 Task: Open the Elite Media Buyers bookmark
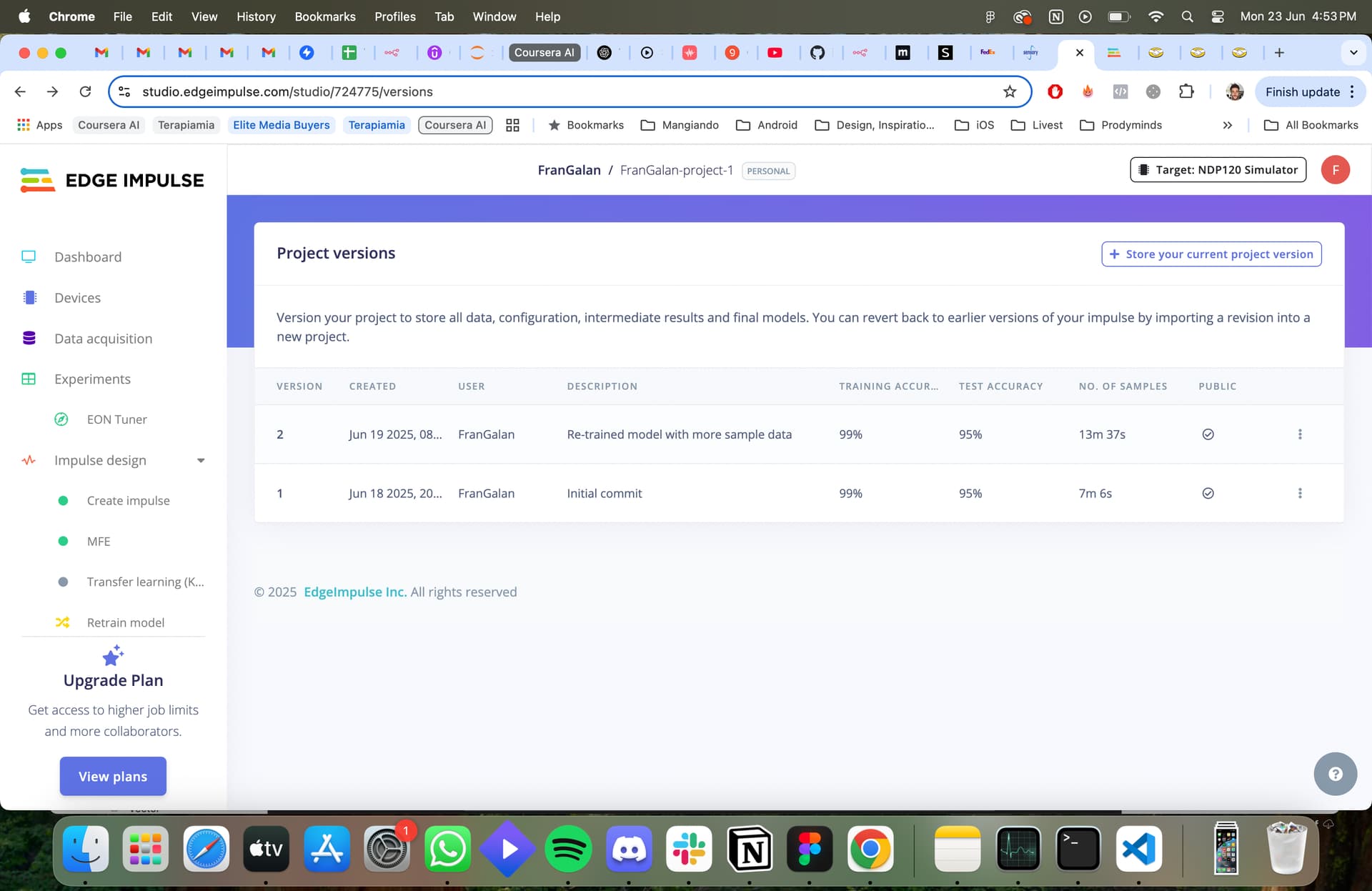click(281, 125)
